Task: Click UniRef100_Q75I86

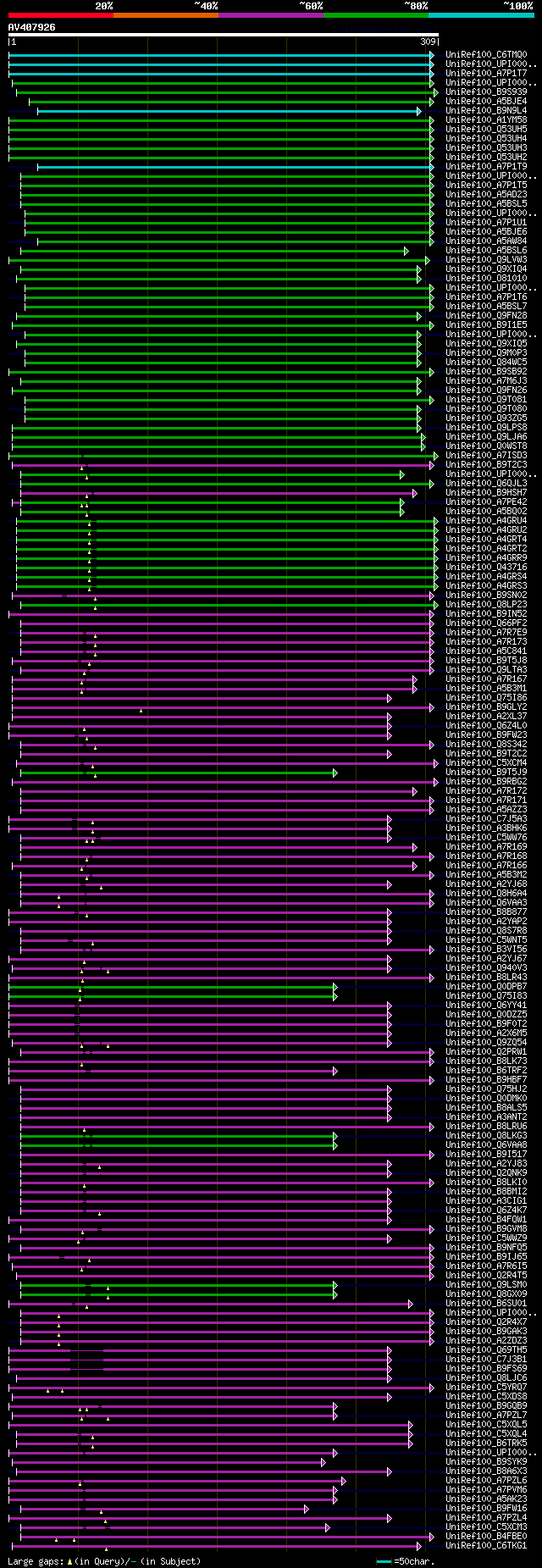Action: 486,698
